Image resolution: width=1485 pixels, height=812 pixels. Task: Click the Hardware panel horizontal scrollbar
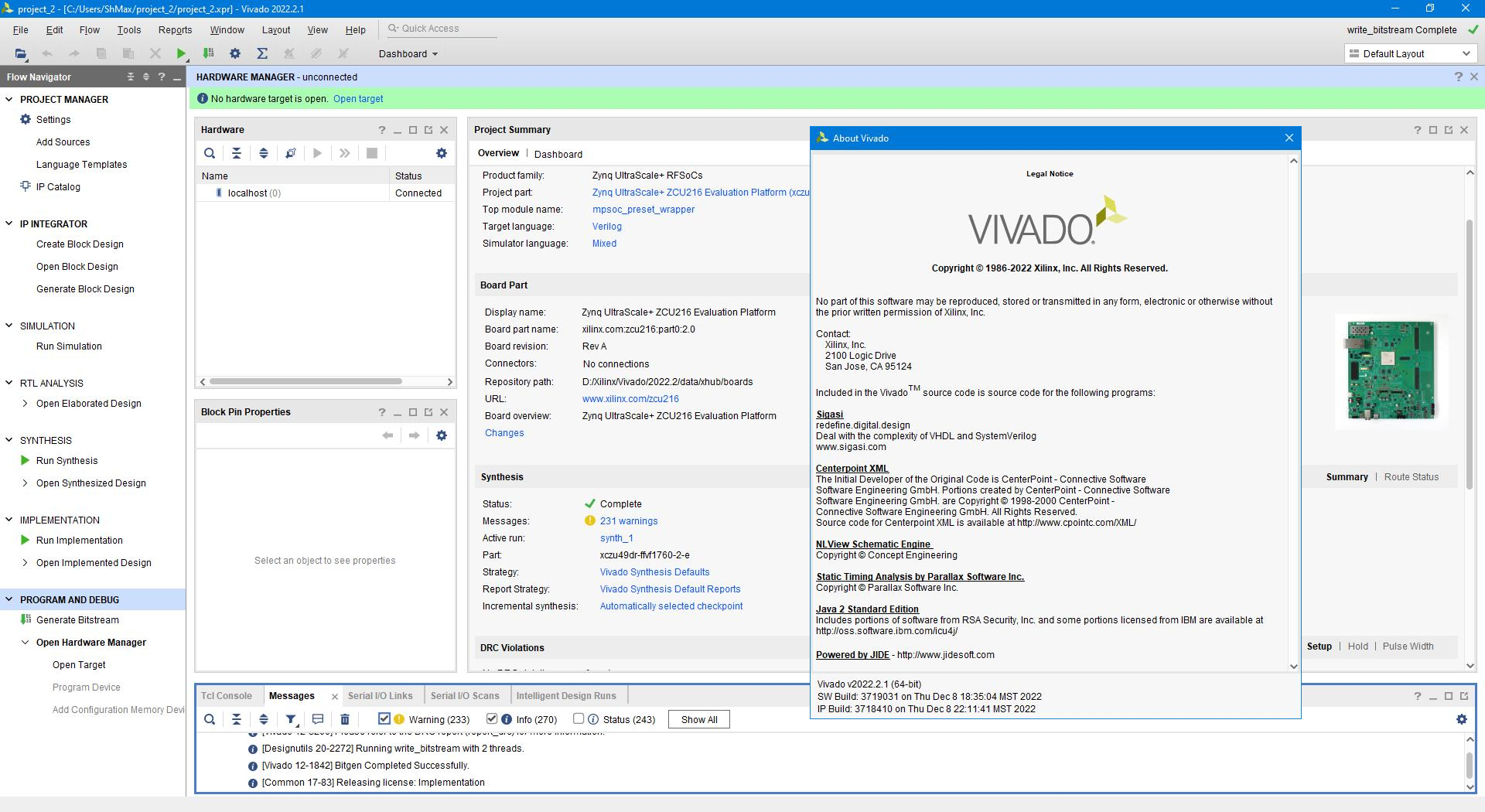point(306,381)
